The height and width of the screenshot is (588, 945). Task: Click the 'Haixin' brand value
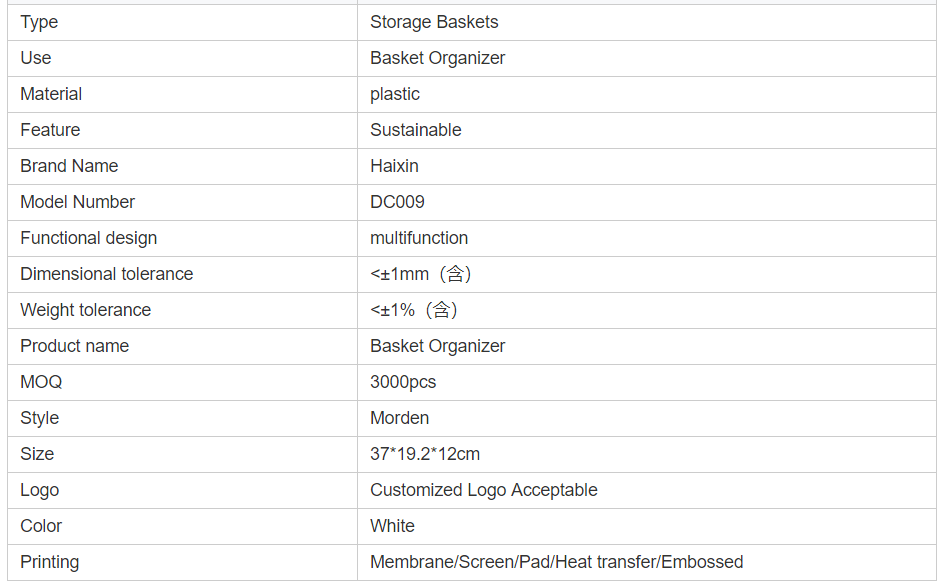[x=394, y=166]
